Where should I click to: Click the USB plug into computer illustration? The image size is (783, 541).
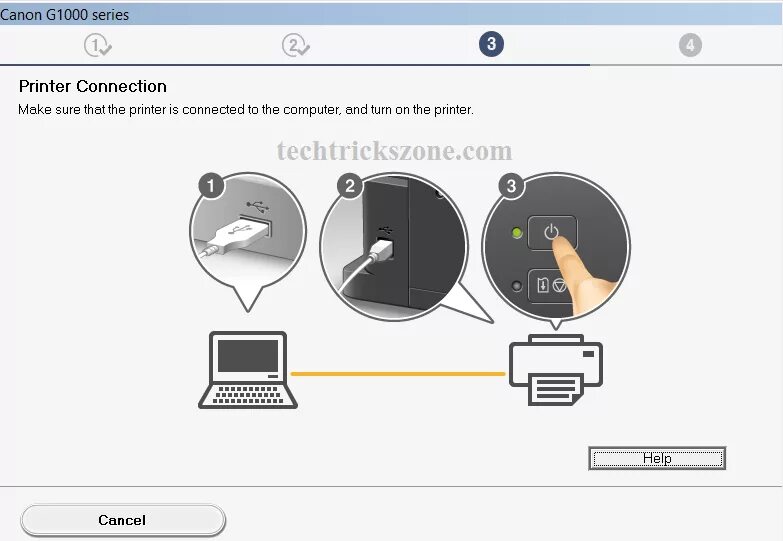coord(248,242)
